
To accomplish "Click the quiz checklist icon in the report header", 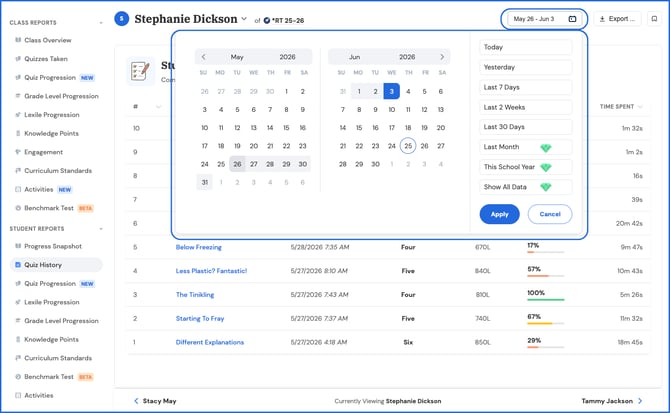I will tap(141, 71).
